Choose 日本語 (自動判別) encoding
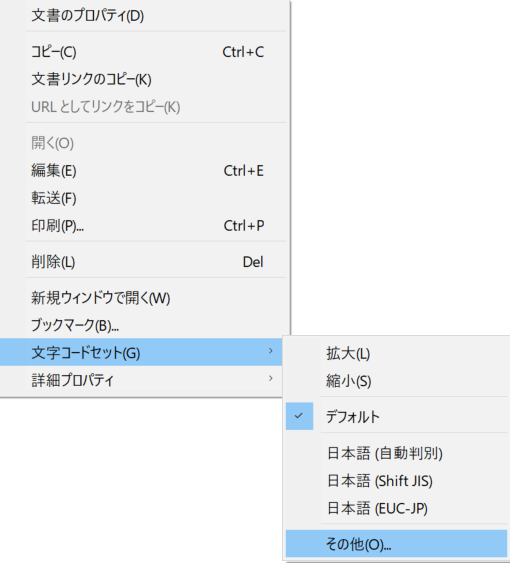The width and height of the screenshot is (510, 563). coord(397,453)
